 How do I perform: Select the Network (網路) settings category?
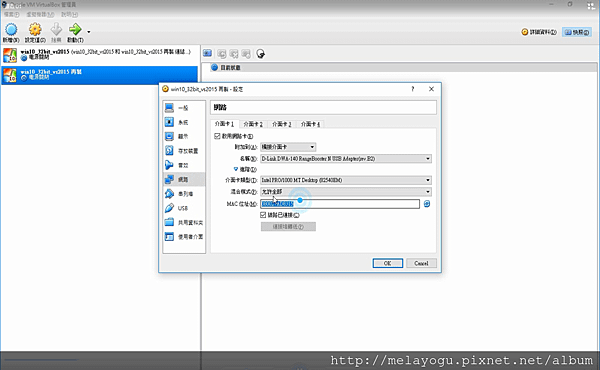tap(184, 179)
